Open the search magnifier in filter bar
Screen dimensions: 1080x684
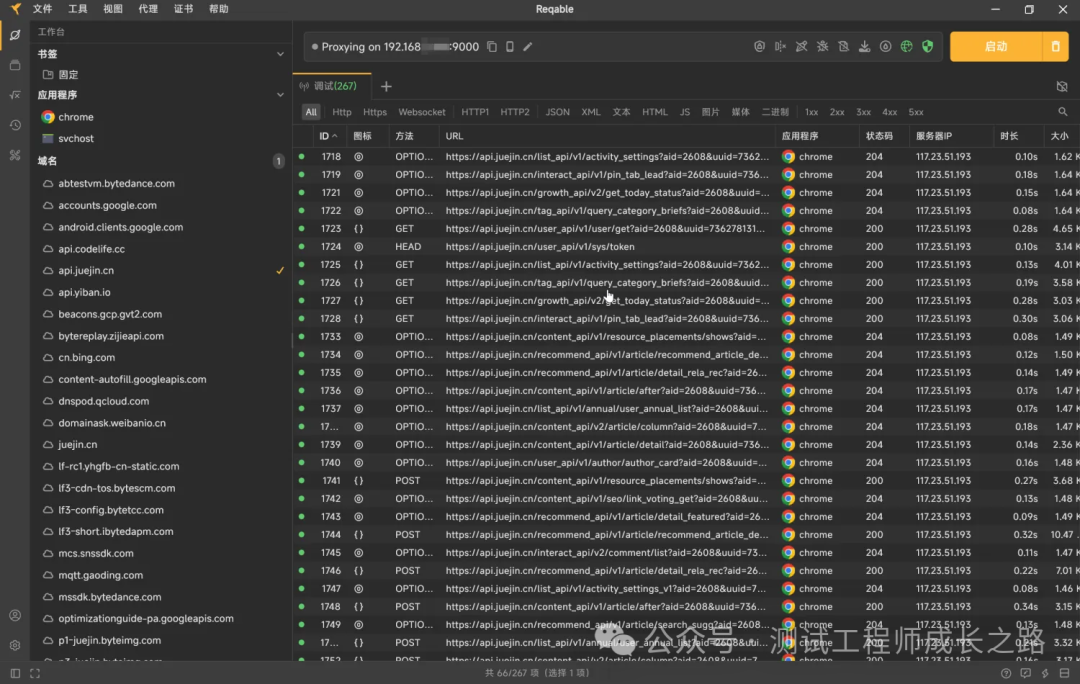coord(1063,112)
